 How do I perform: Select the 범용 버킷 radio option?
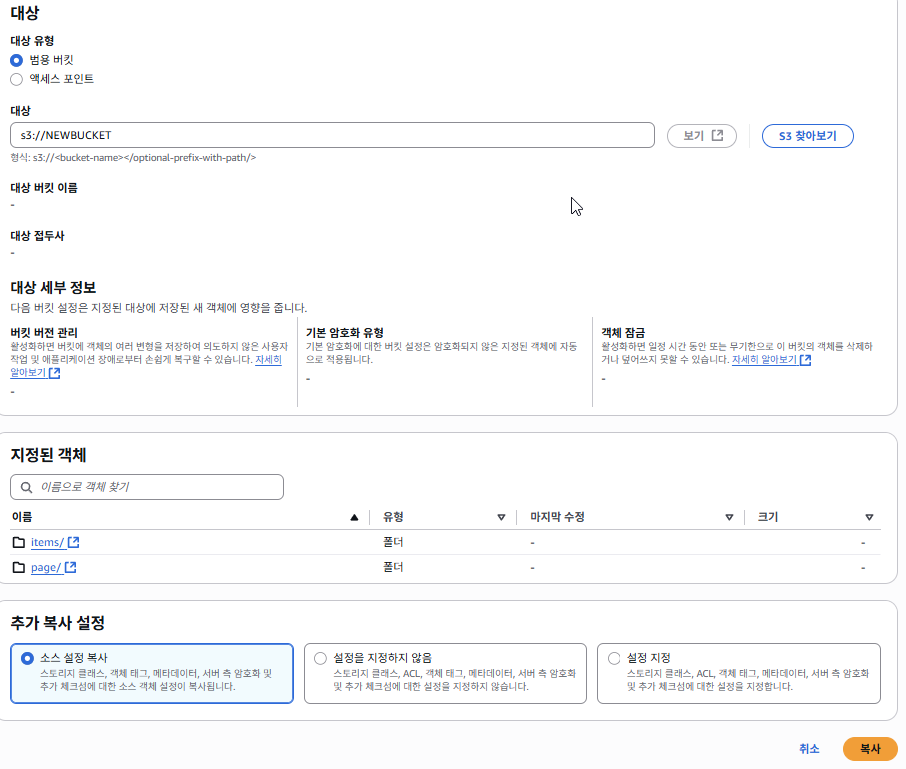(16, 60)
